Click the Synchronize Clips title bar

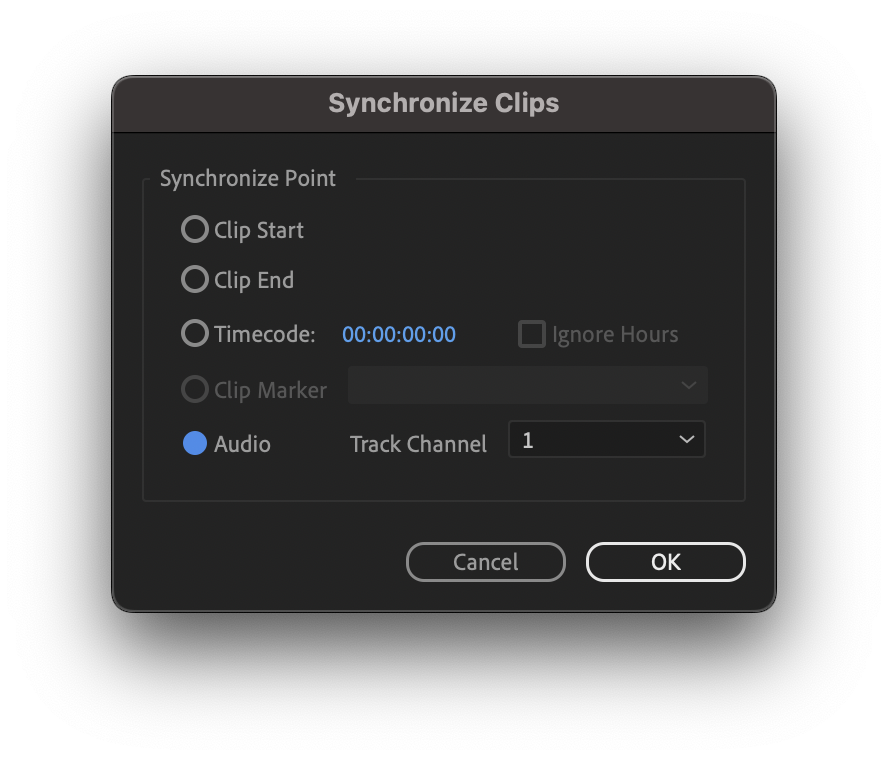443,103
